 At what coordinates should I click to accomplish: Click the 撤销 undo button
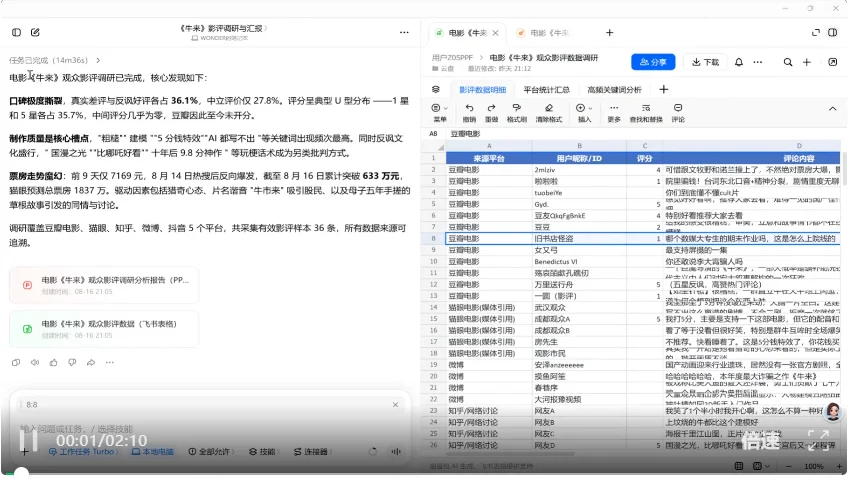(469, 113)
